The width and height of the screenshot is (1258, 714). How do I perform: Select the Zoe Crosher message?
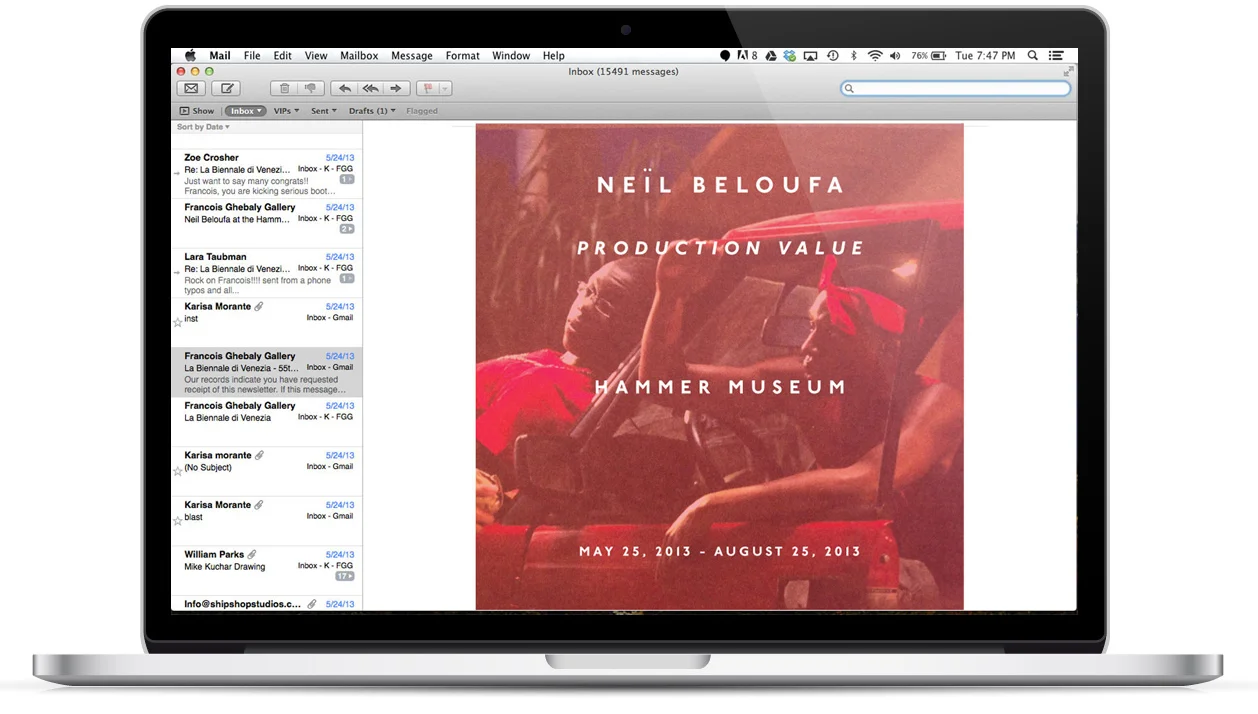coord(267,174)
